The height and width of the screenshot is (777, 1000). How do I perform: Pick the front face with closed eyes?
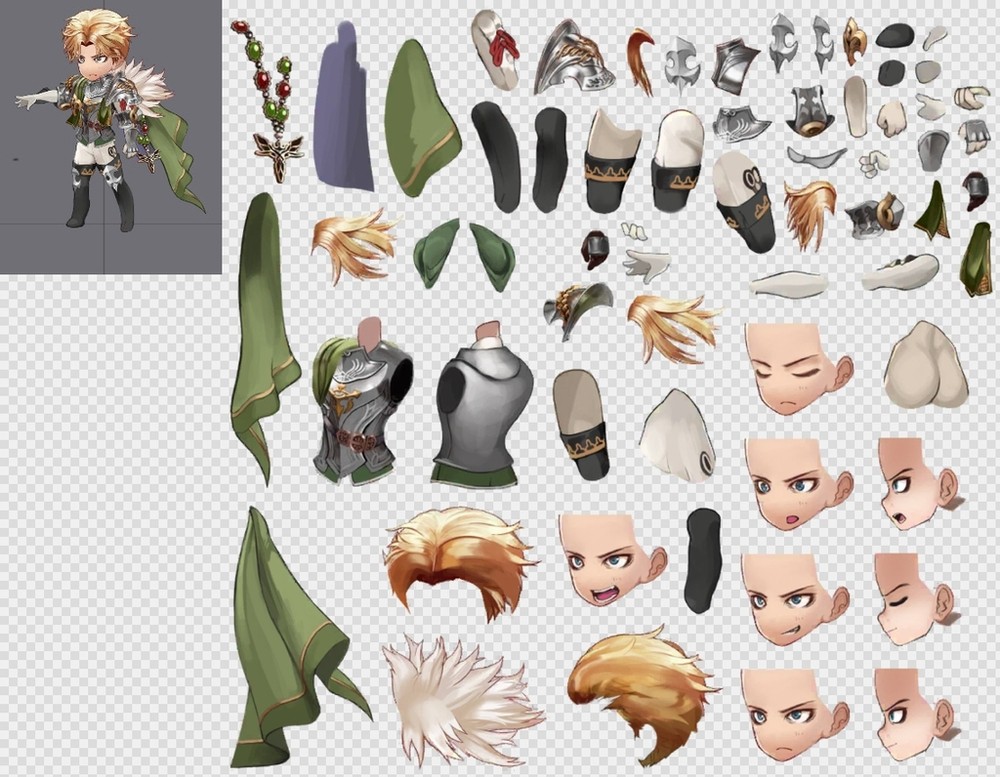tap(797, 367)
